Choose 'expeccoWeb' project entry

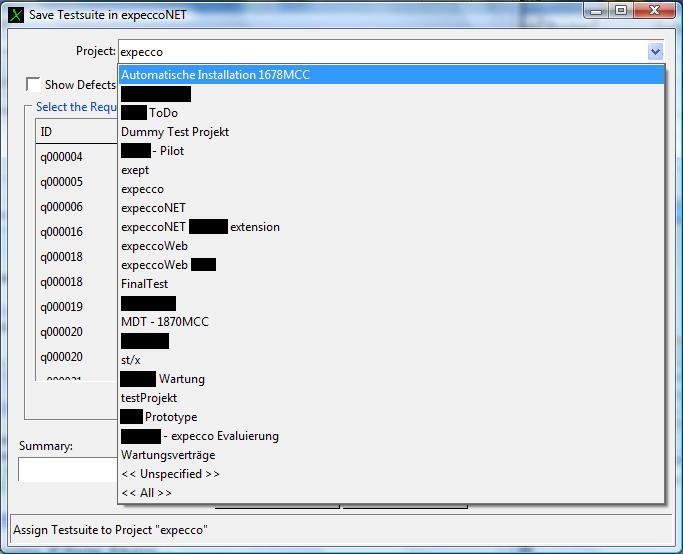tap(154, 246)
